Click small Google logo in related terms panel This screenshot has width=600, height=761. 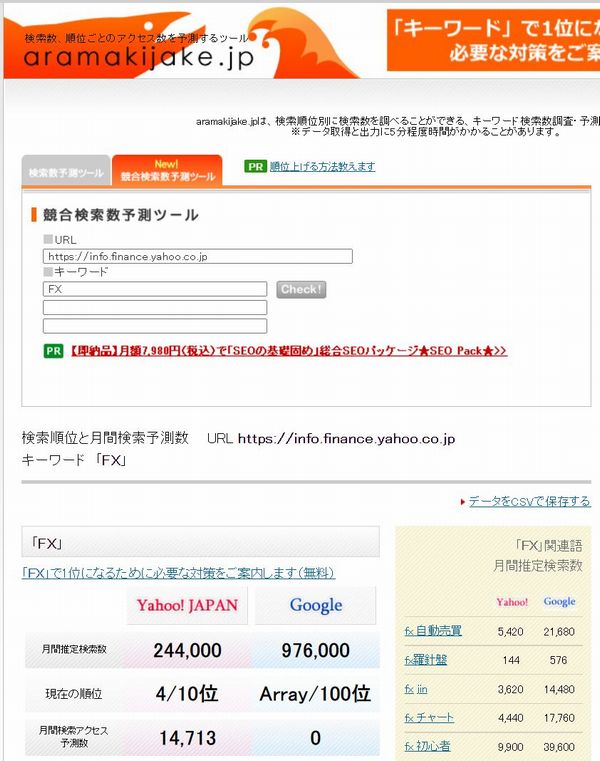coord(559,602)
